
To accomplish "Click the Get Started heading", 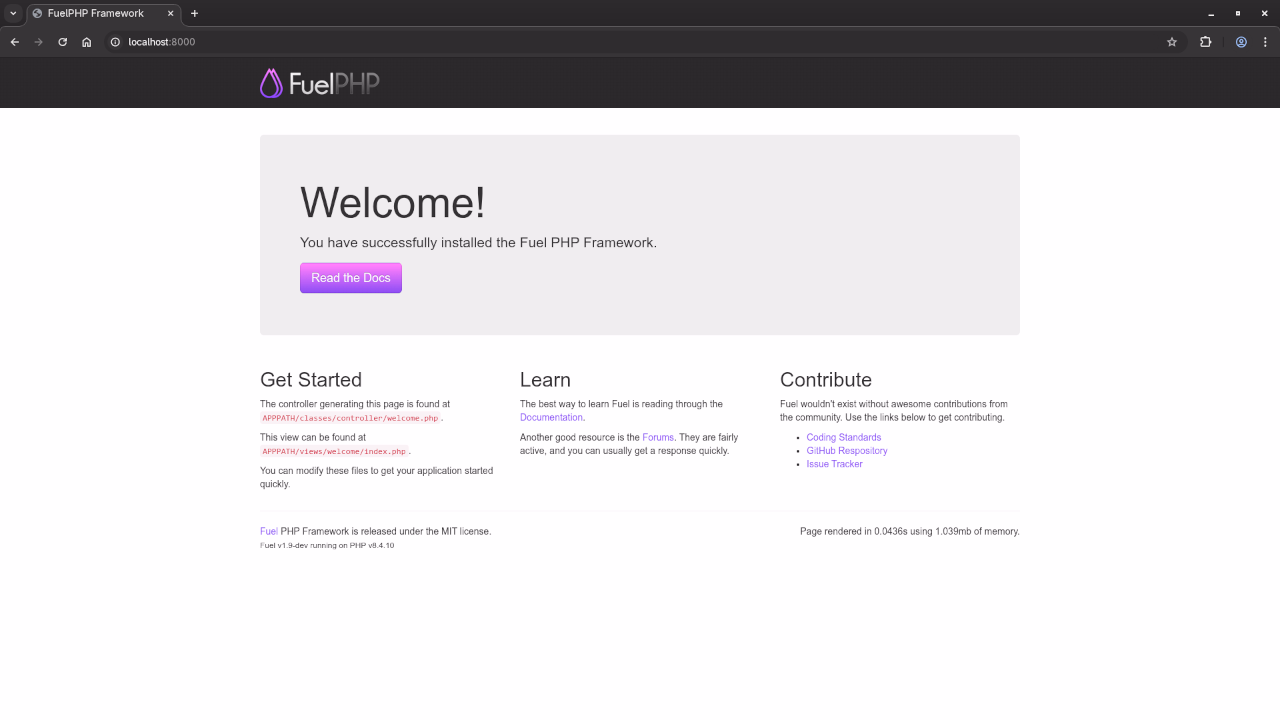I will 311,380.
